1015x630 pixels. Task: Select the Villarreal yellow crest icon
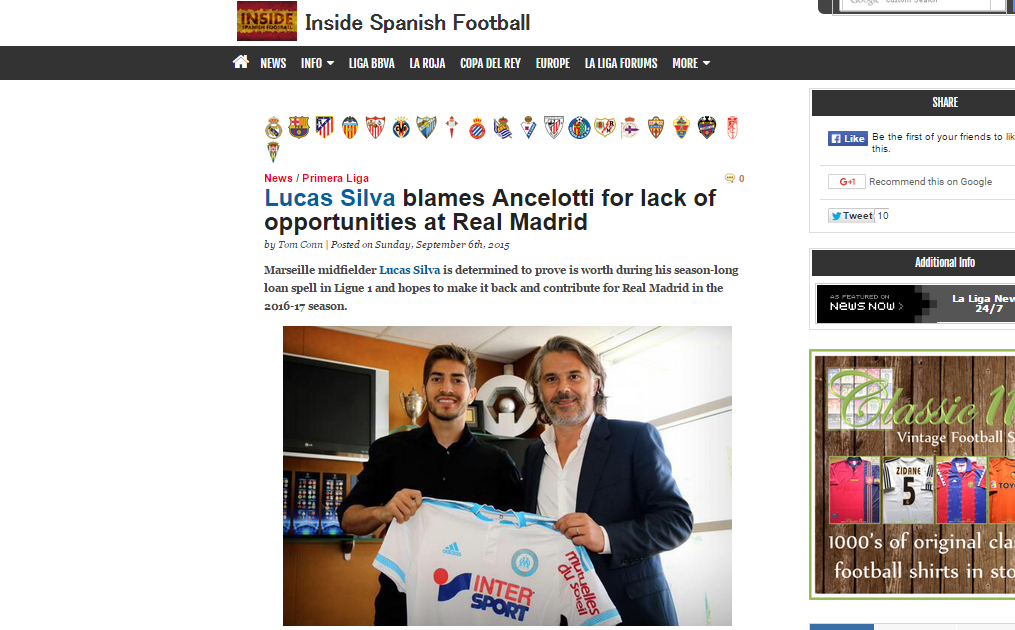click(x=401, y=128)
